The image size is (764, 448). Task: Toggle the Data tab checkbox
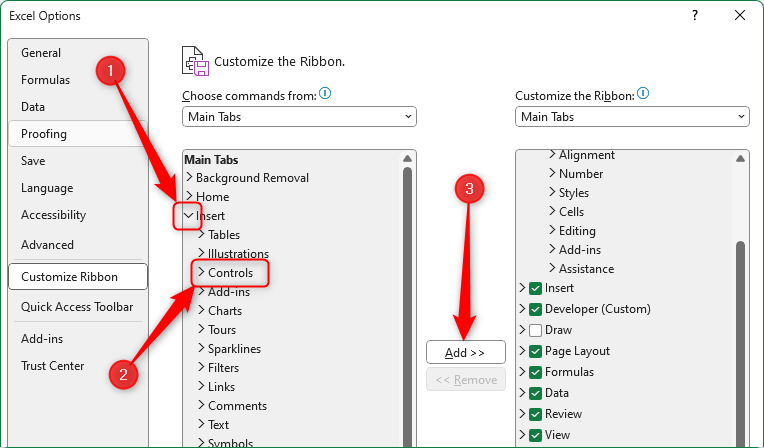point(535,393)
